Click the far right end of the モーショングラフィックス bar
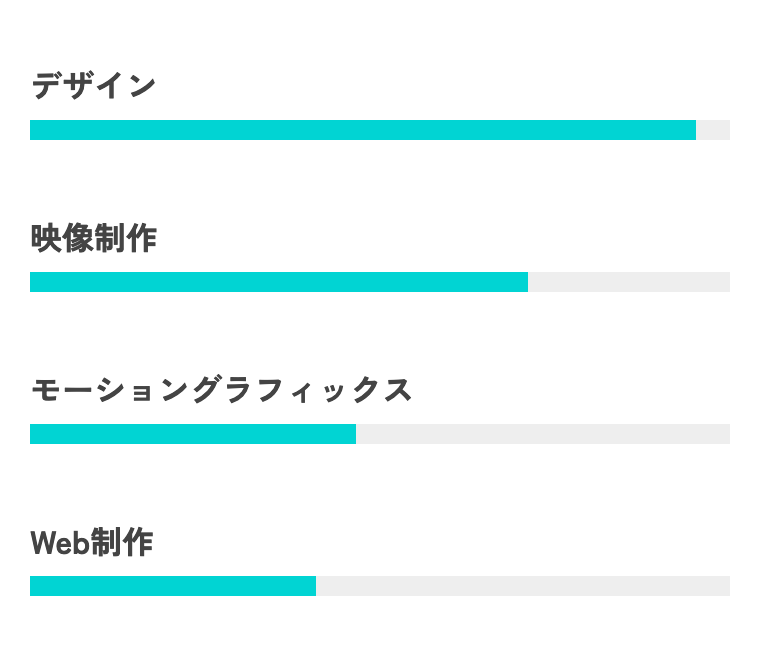Viewport: 760px width, 670px height. point(728,434)
